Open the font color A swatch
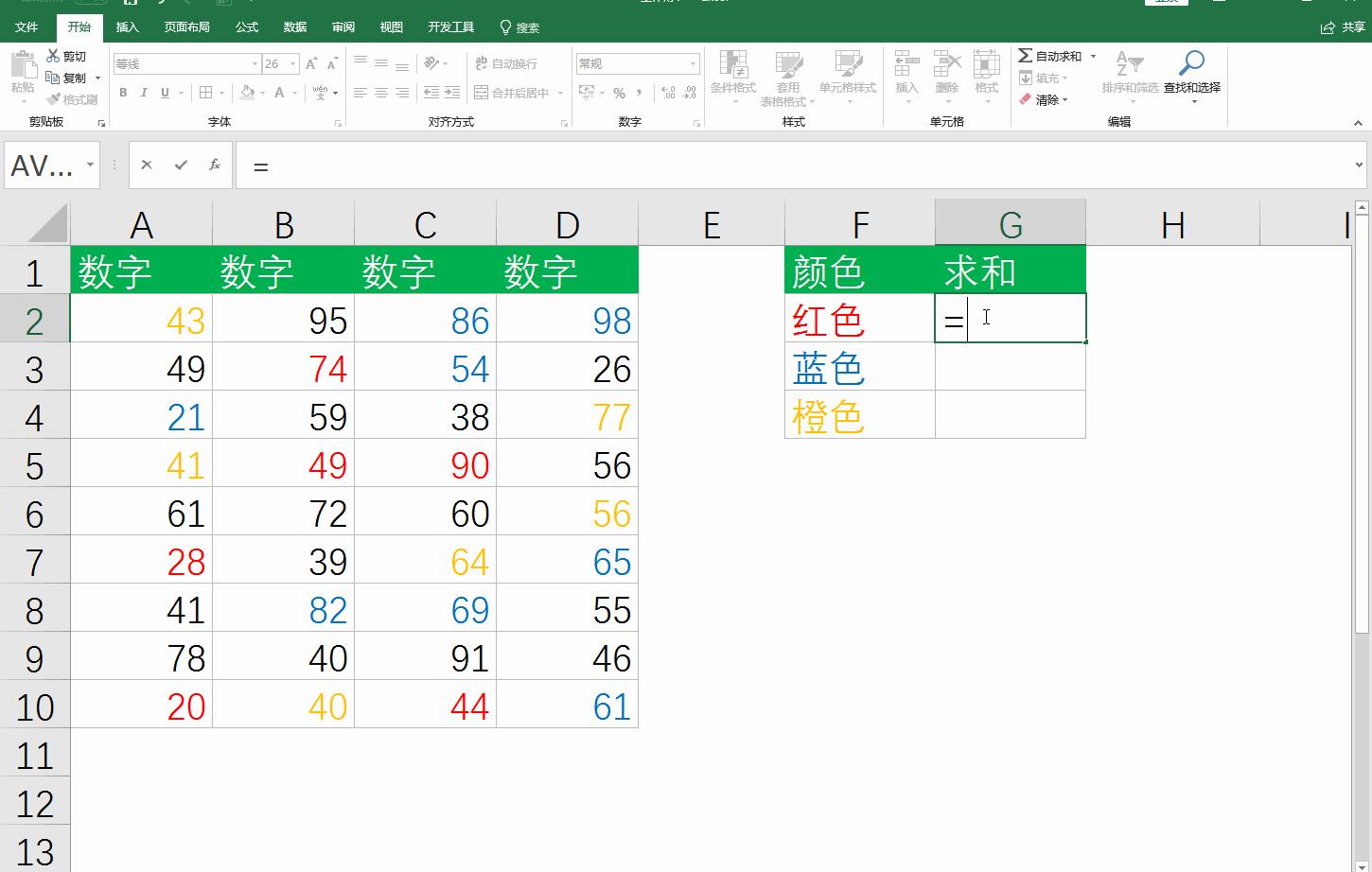The height and width of the screenshot is (872, 1372). click(279, 93)
